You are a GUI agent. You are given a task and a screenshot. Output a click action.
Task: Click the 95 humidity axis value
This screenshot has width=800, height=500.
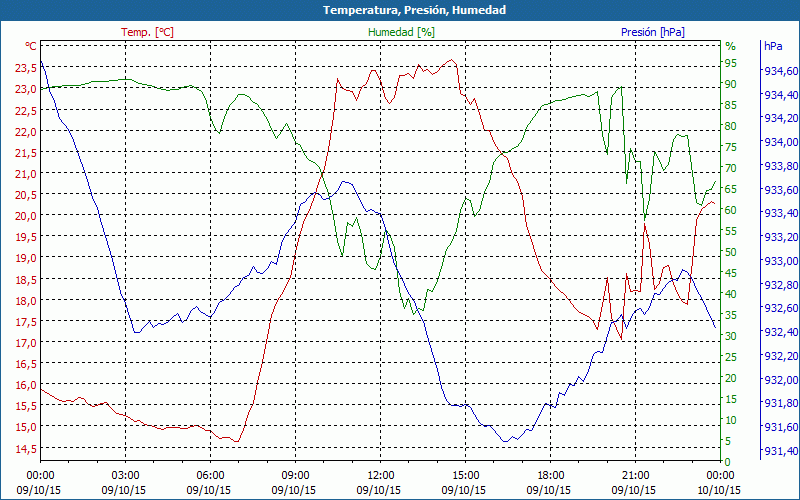731,63
